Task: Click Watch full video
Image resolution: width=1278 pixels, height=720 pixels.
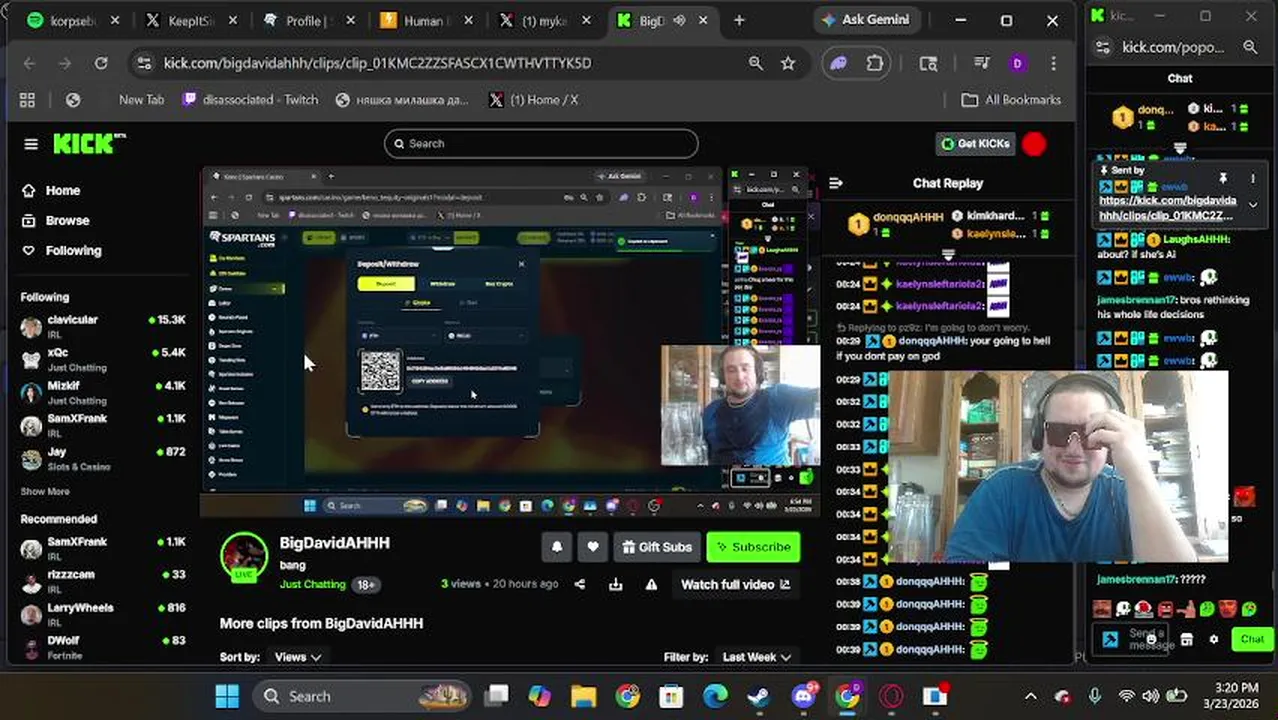Action: (735, 584)
